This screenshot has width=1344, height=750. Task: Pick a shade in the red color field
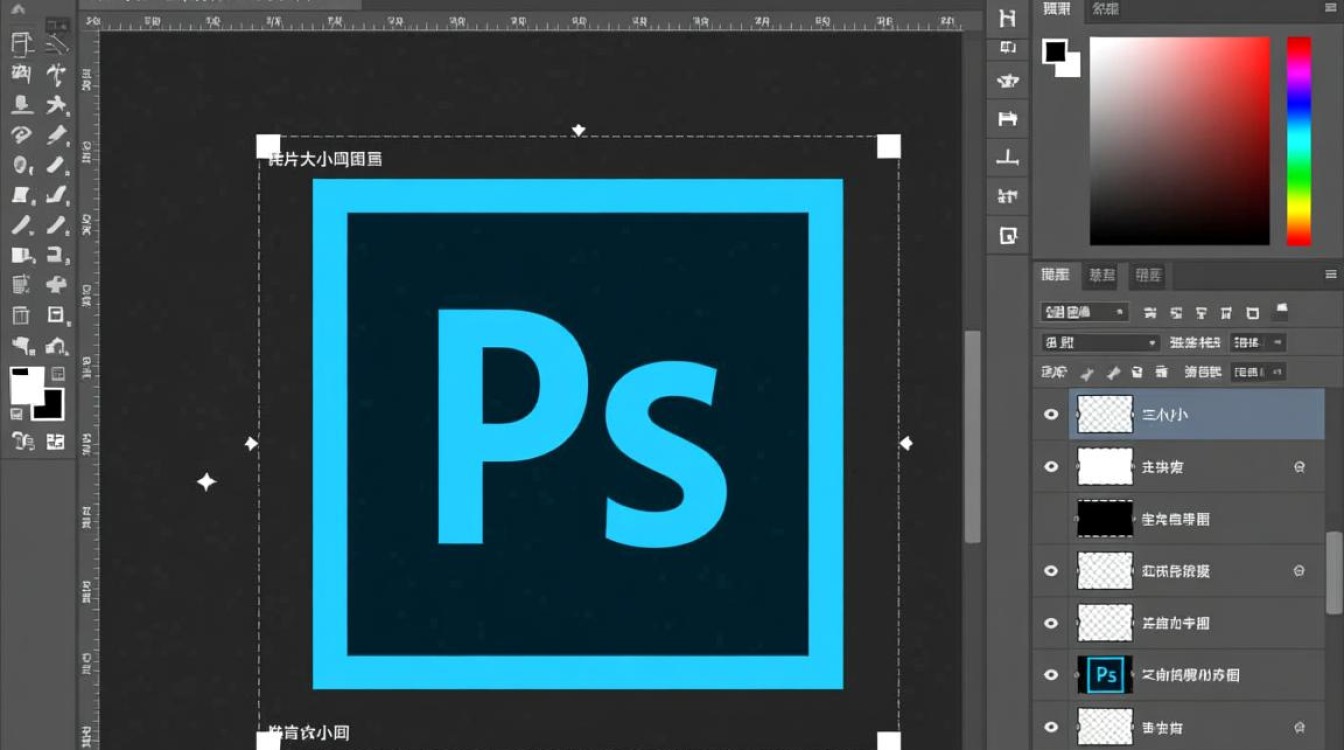(x=1180, y=141)
